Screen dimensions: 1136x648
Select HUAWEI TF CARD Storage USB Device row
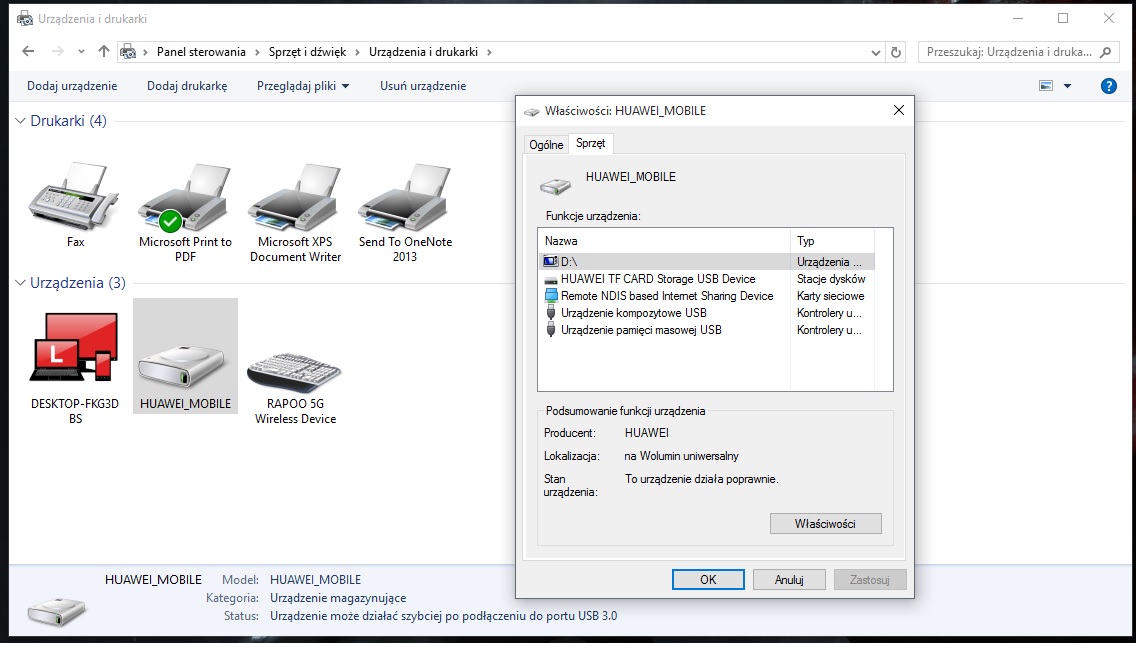click(658, 279)
